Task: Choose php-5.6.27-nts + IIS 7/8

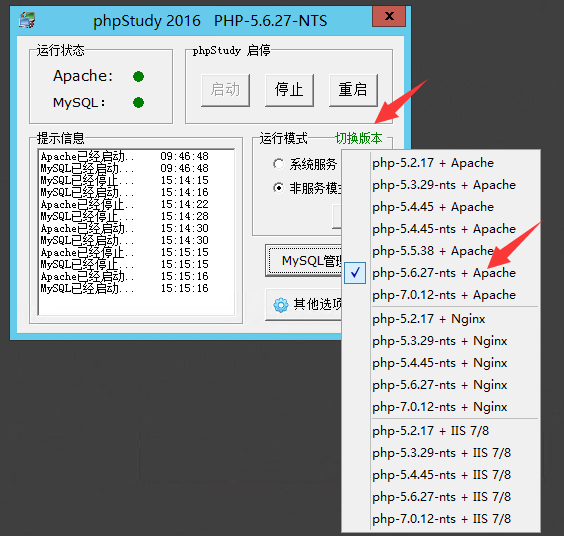Action: [x=441, y=496]
